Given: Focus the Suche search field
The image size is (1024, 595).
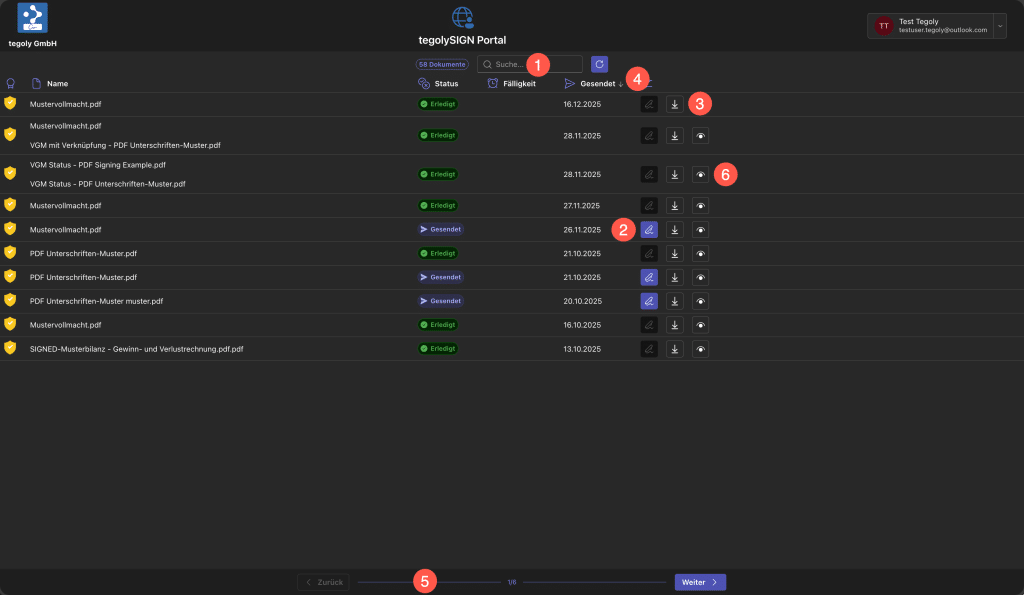Looking at the screenshot, I should 530,64.
